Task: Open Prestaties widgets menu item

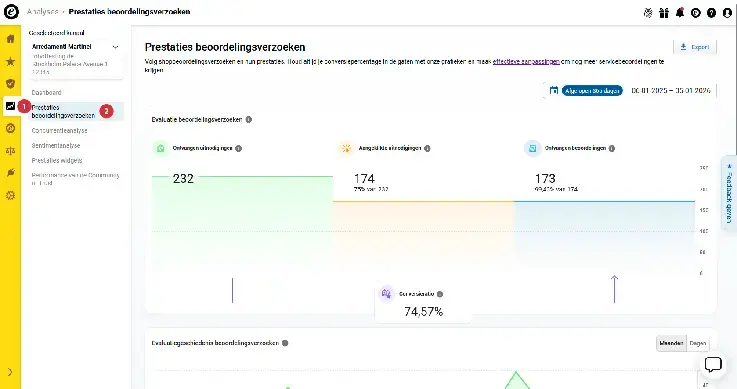Action: tap(57, 161)
